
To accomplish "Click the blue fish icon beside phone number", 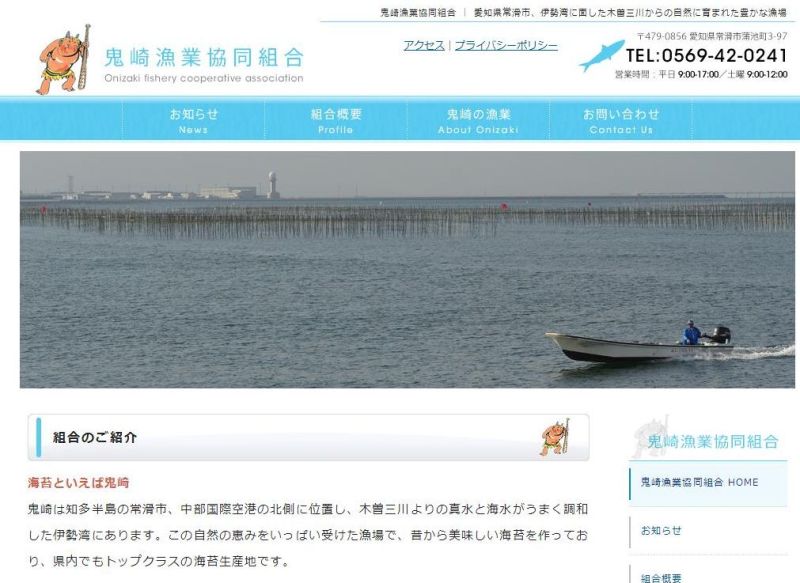I will tap(602, 56).
